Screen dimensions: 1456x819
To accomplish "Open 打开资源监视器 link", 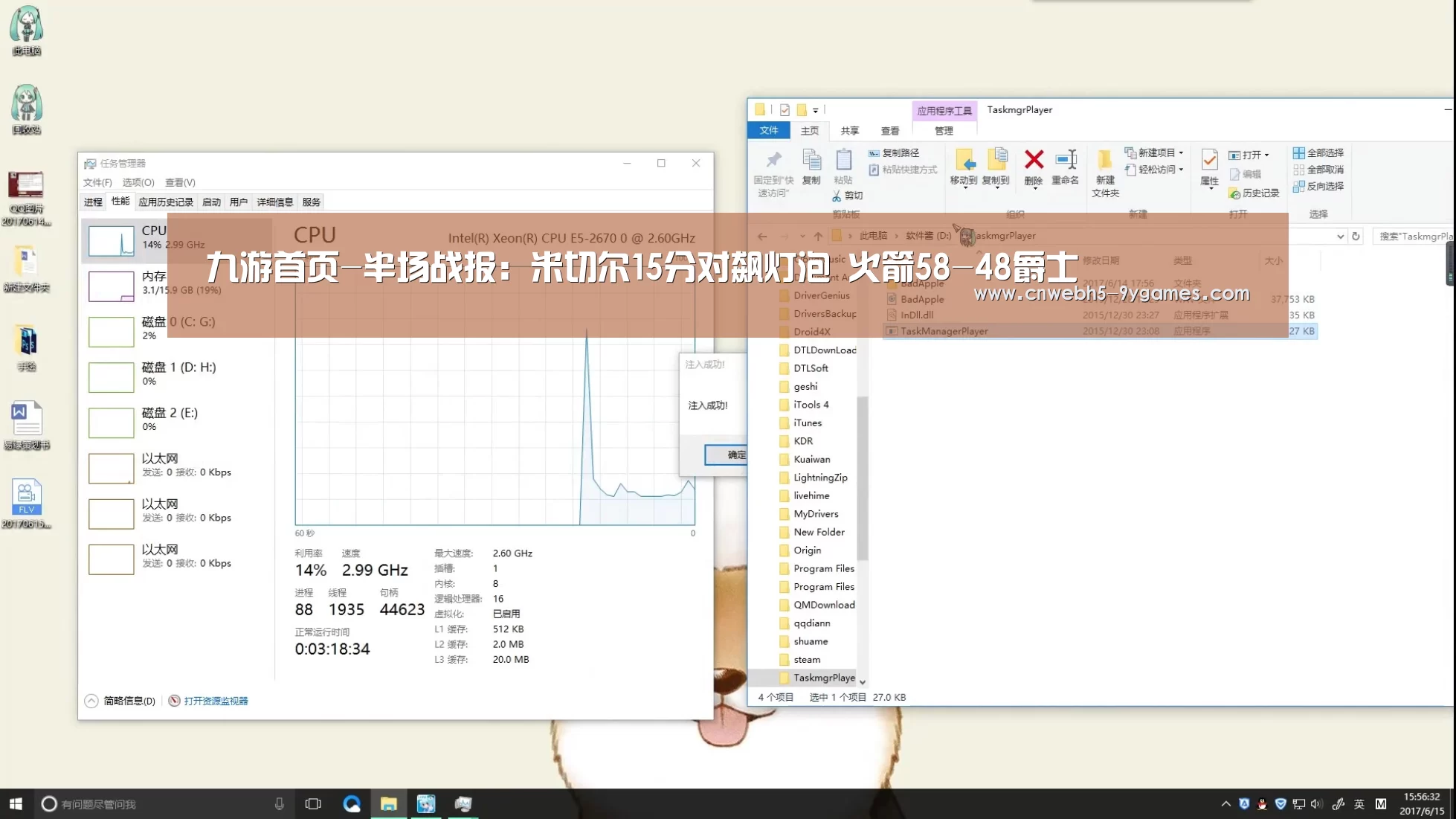I will pos(208,701).
